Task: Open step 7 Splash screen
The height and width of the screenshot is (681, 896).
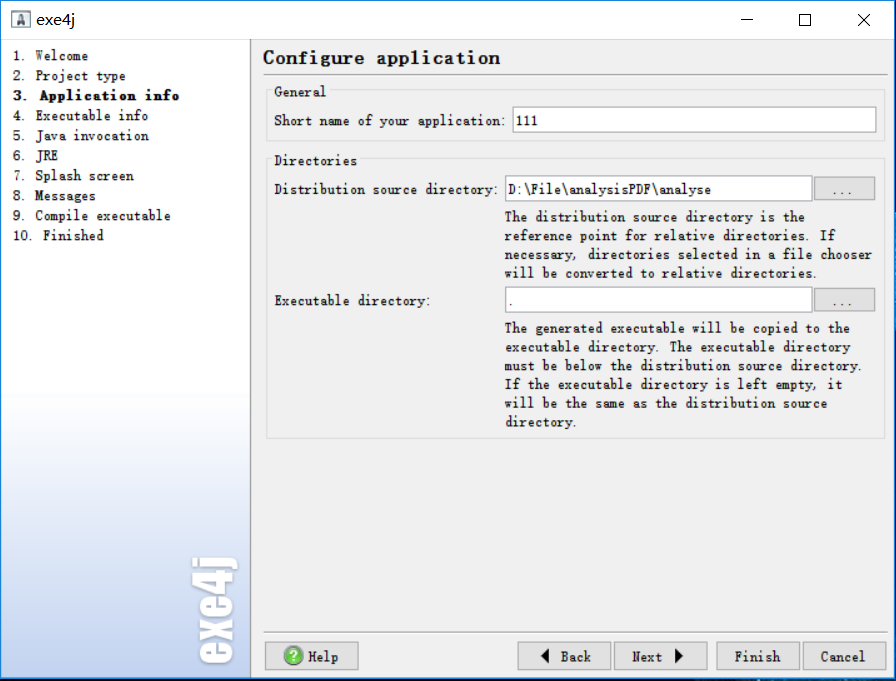Action: pos(73,175)
